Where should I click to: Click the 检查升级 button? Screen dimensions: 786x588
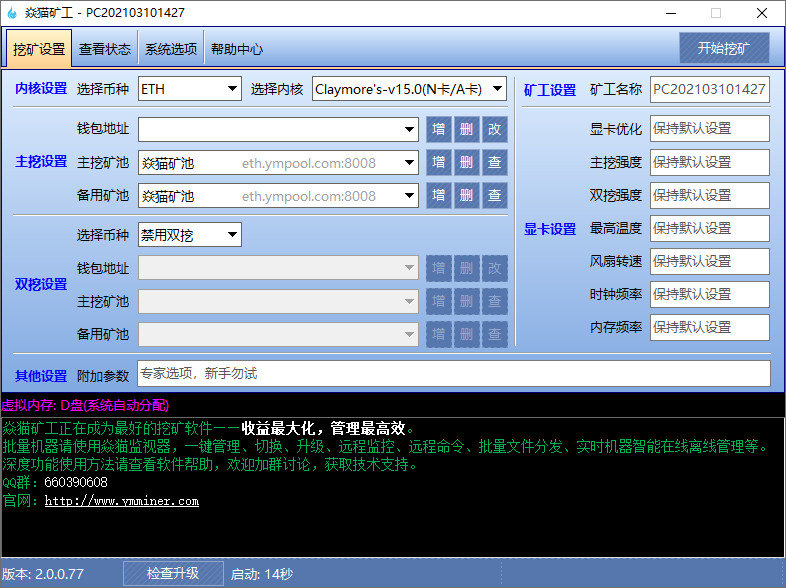(173, 573)
